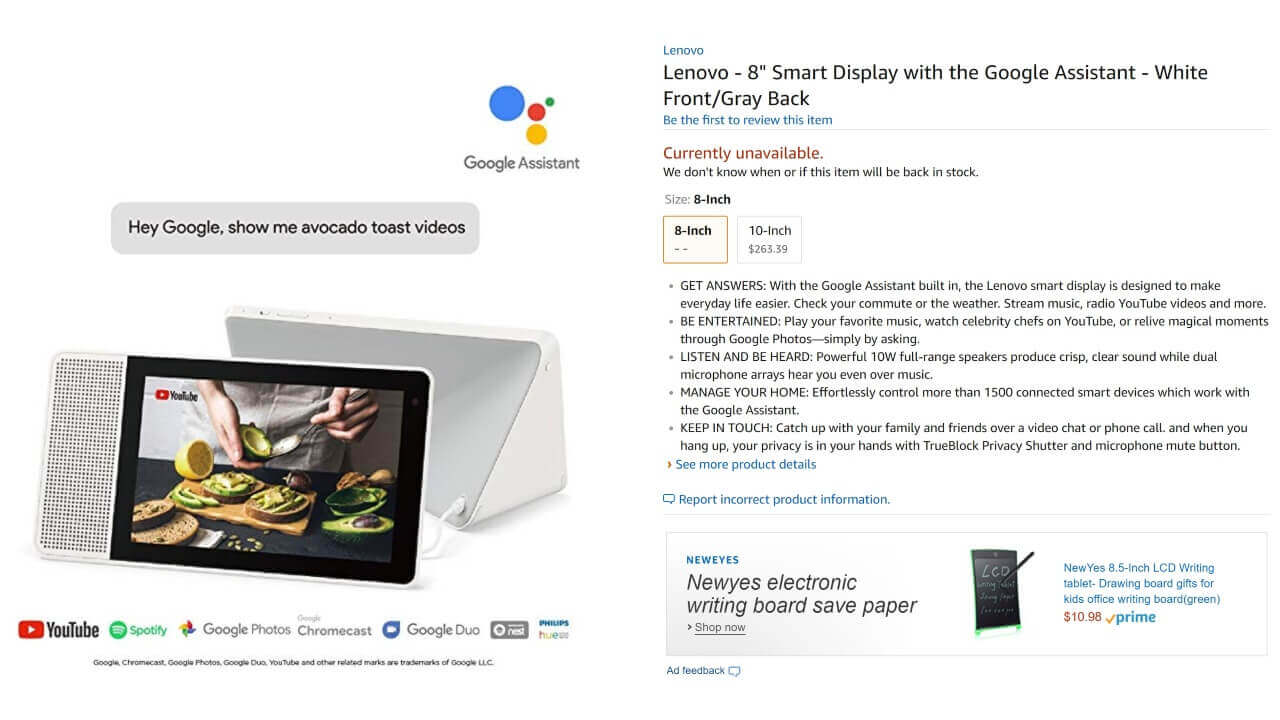Image resolution: width=1280 pixels, height=720 pixels.
Task: Select the 10-Inch size option
Action: pos(769,239)
